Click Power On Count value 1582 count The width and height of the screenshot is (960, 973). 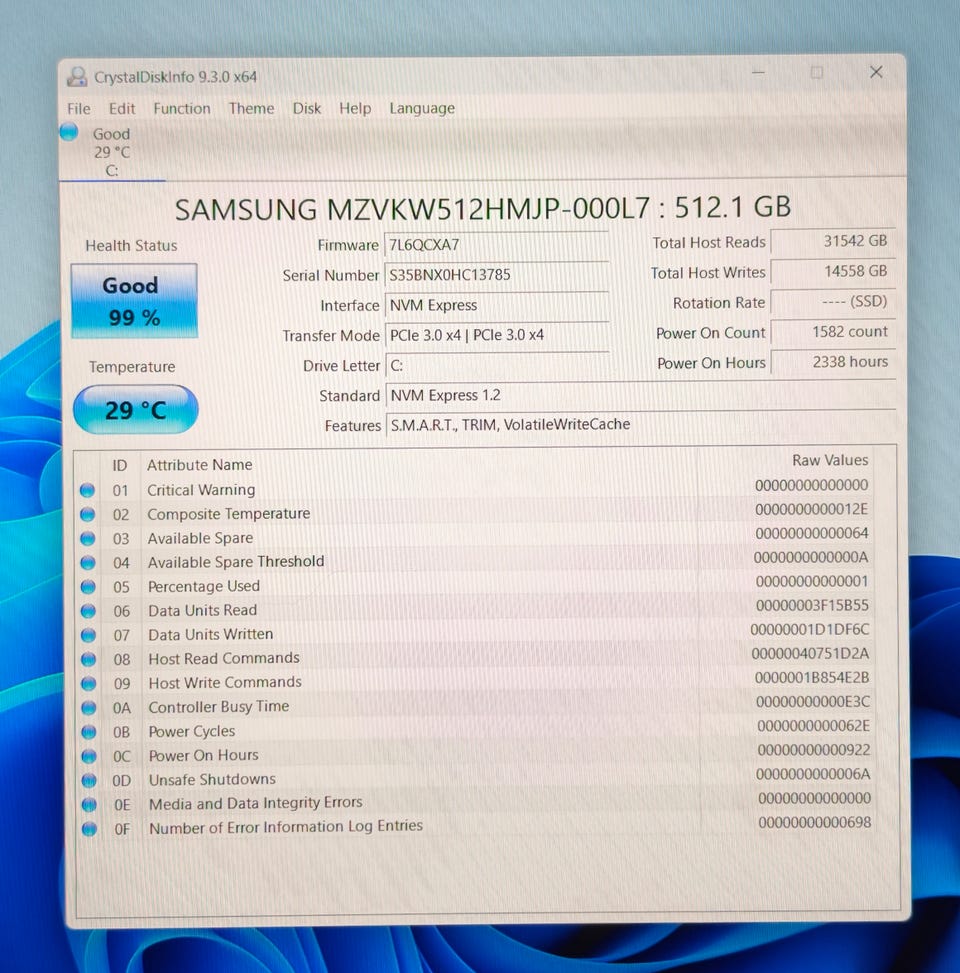pos(832,331)
